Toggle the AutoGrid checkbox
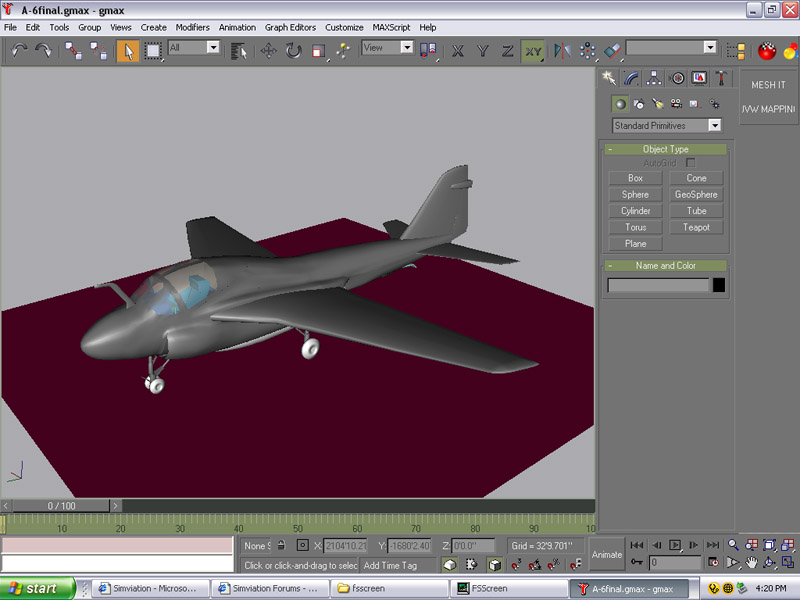The height and width of the screenshot is (600, 800). click(690, 162)
